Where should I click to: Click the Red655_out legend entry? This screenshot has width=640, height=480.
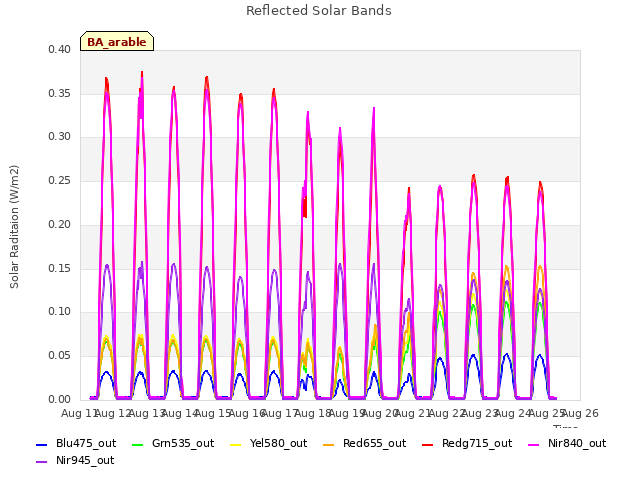point(365,444)
